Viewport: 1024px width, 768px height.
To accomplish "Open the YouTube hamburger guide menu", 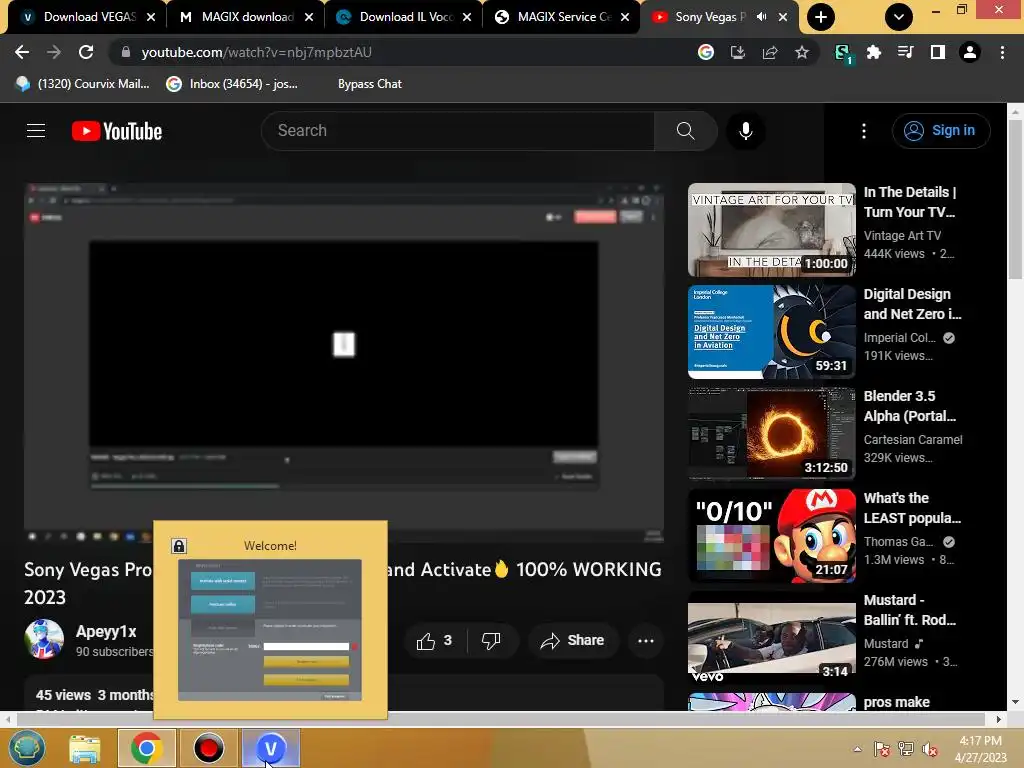I will coord(36,131).
